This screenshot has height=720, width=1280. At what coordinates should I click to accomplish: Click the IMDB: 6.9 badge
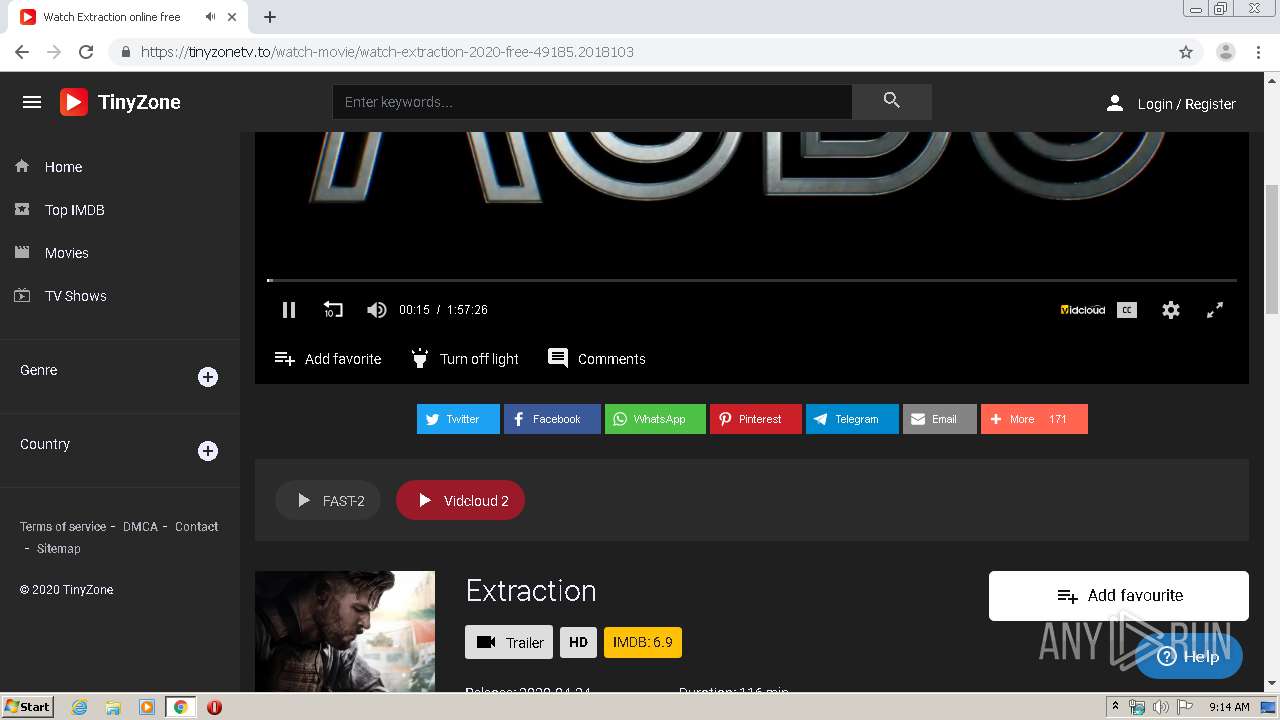[643, 642]
